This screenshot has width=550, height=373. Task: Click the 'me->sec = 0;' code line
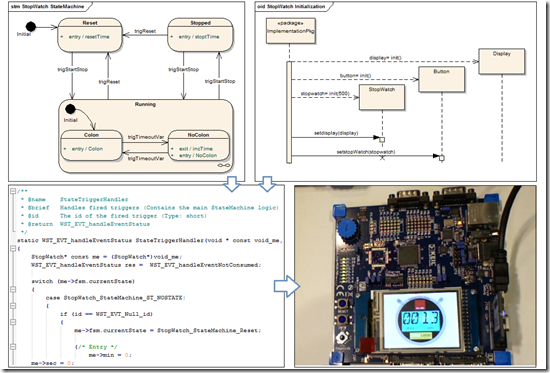point(53,363)
